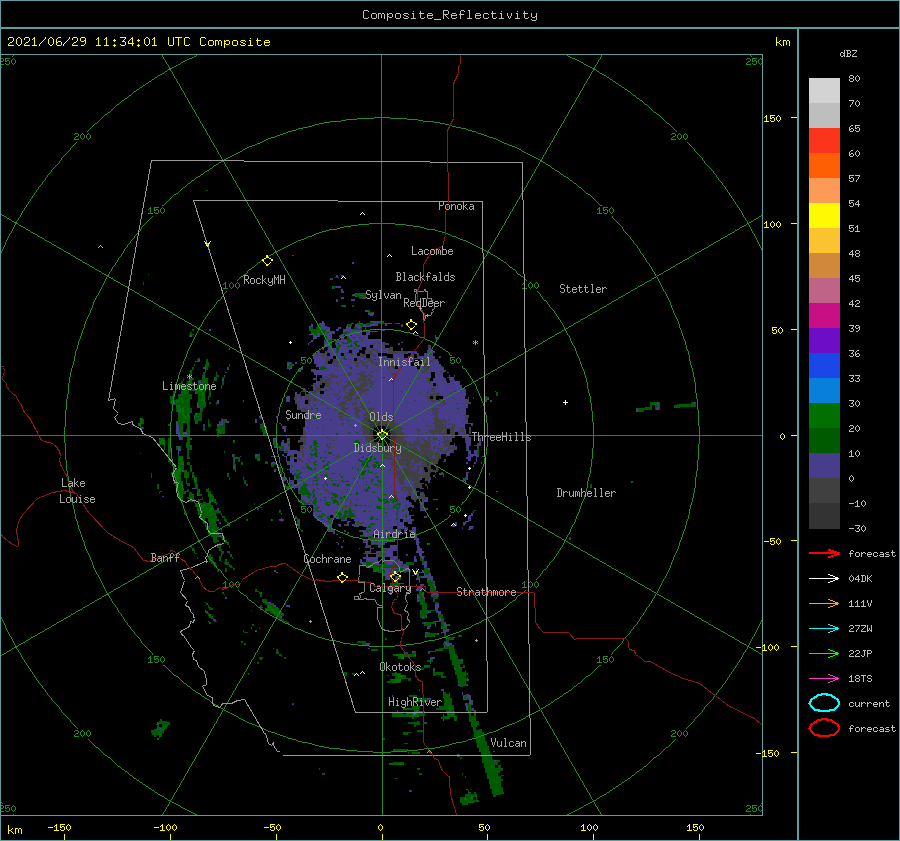Click the red forecast ellipse legend icon
The image size is (900, 841).
point(824,728)
